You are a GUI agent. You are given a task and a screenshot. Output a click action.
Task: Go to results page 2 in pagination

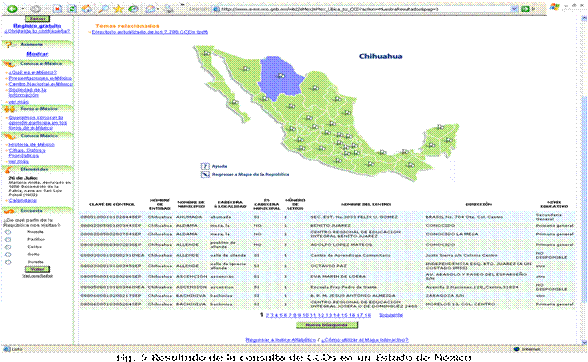click(267, 315)
